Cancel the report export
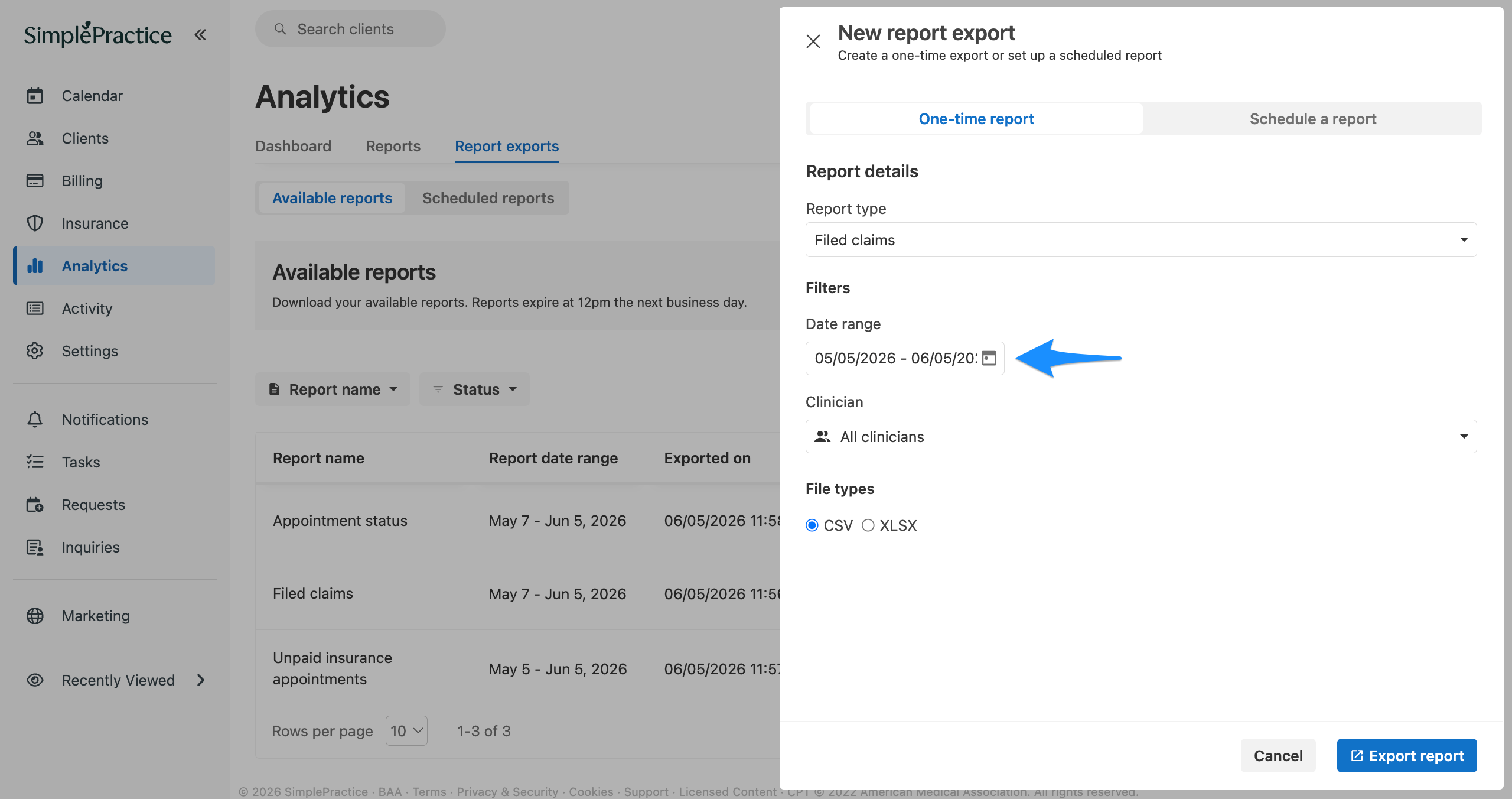The image size is (1512, 799). (x=1278, y=756)
